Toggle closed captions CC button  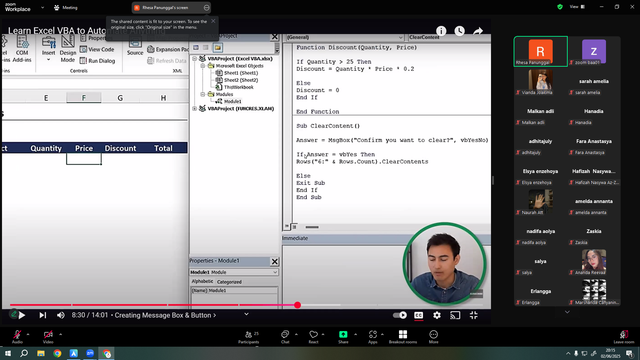[418, 315]
